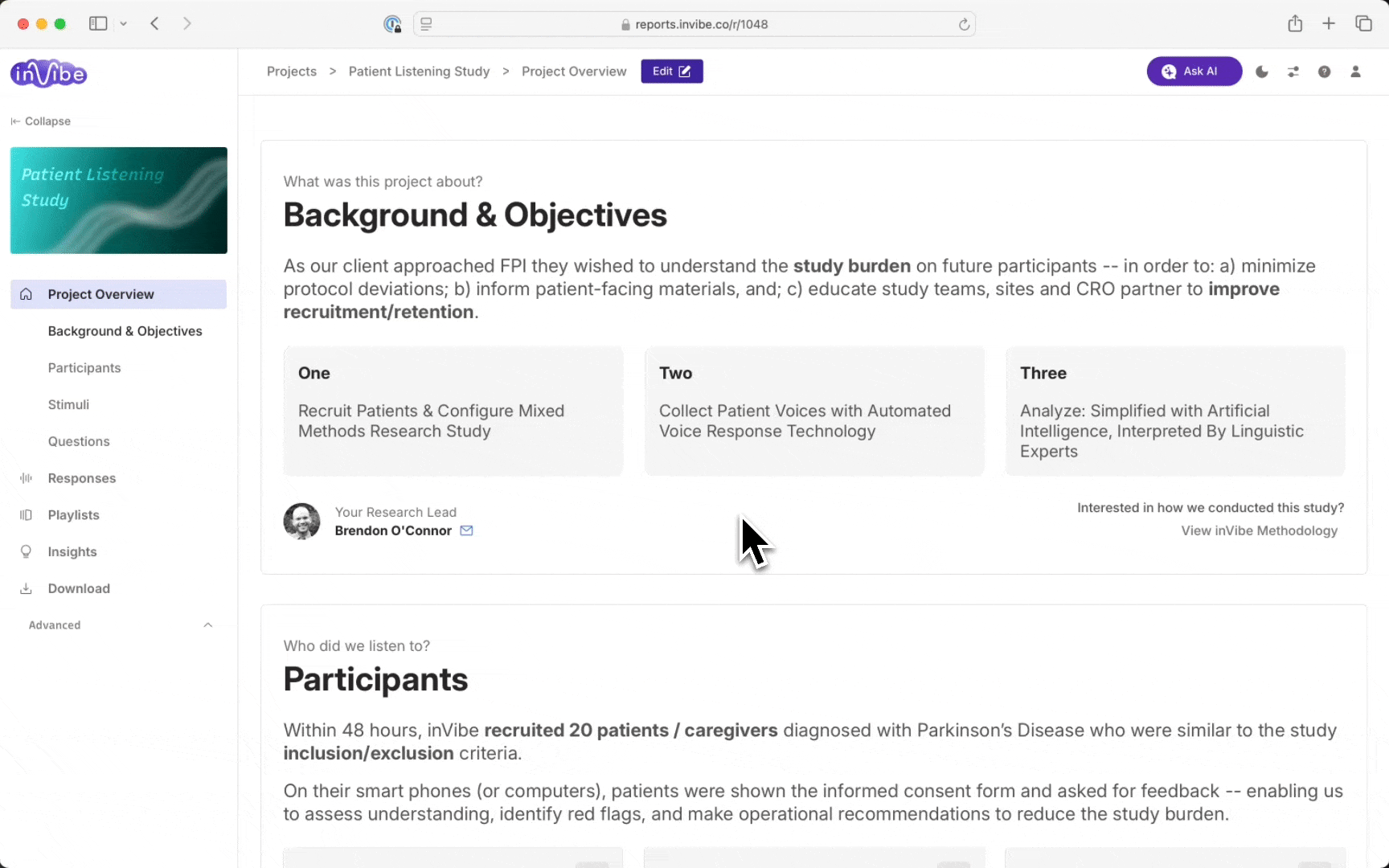1389x868 pixels.
Task: Show the Safari sidebar
Action: pyautogui.click(x=98, y=24)
